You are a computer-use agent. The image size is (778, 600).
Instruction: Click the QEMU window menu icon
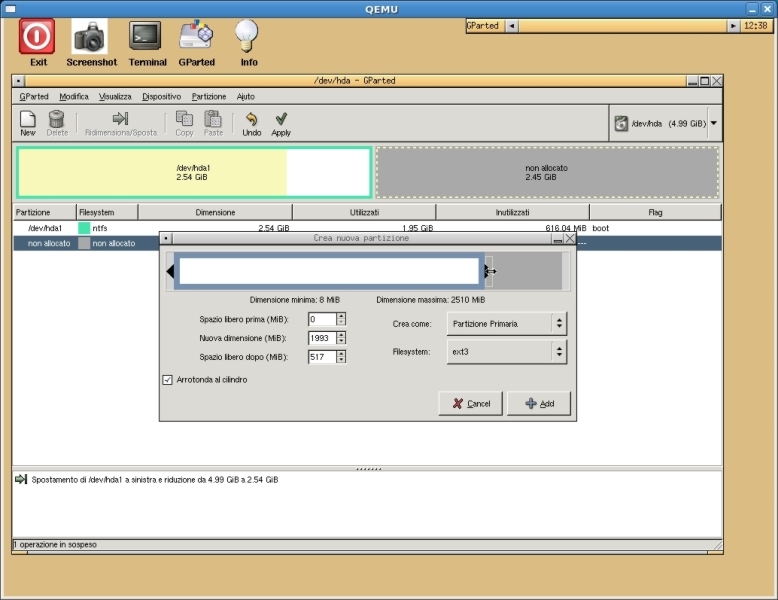click(x=9, y=9)
